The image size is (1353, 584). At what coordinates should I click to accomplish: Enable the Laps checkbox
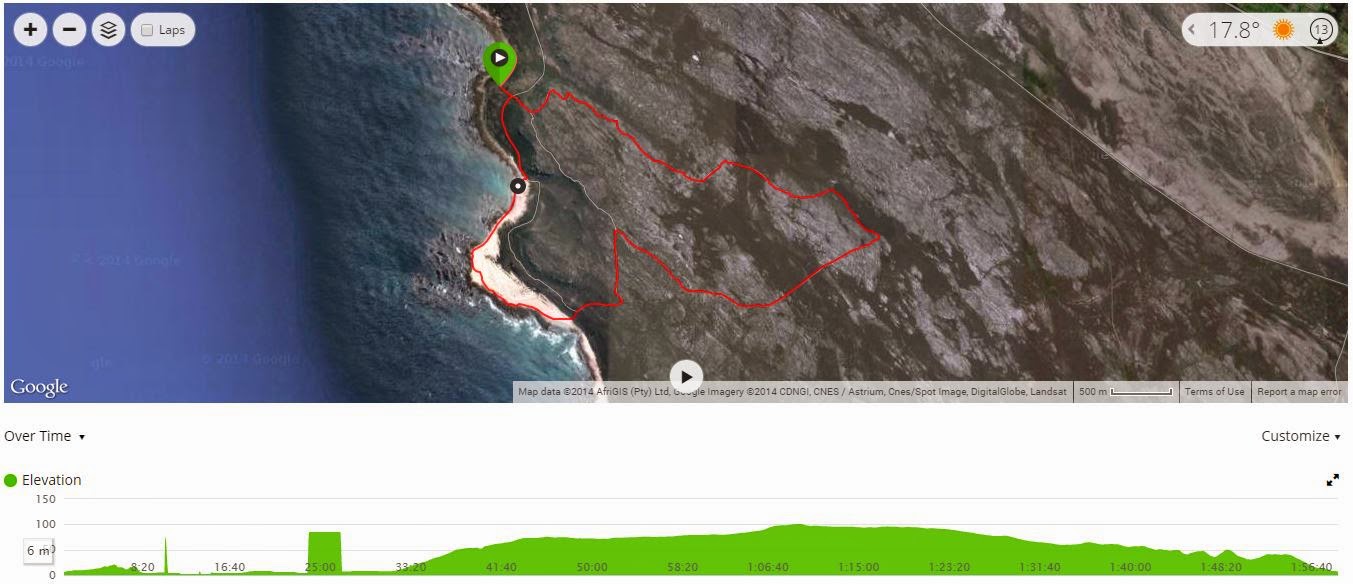[x=147, y=30]
